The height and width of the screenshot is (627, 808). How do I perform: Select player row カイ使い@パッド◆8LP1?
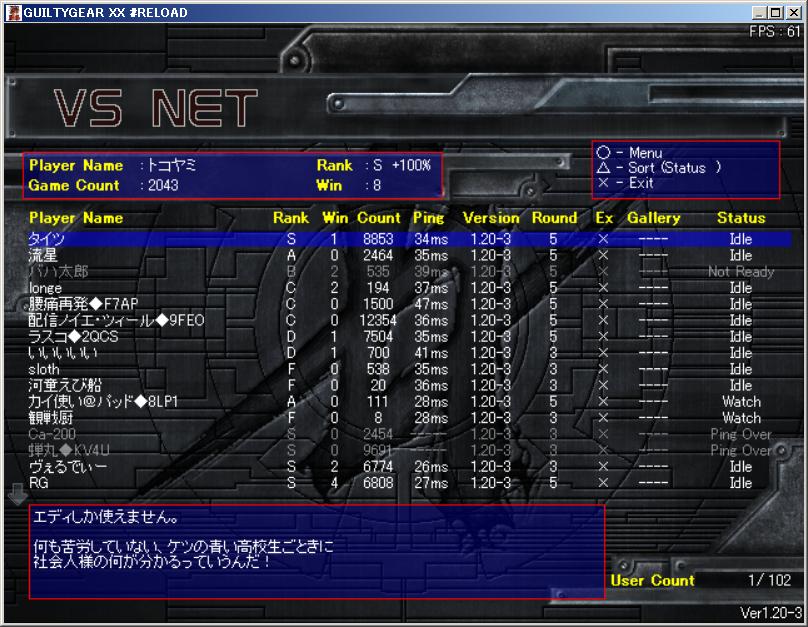click(410, 402)
